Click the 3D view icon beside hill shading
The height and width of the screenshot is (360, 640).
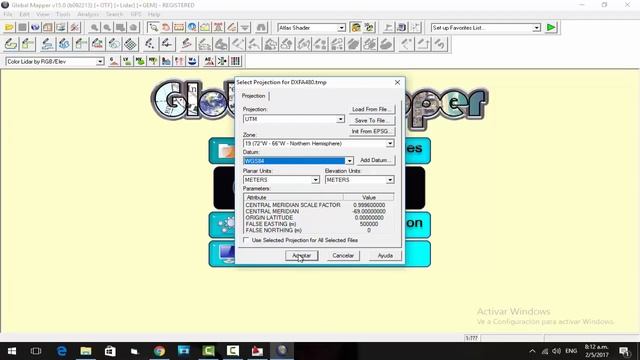click(369, 27)
